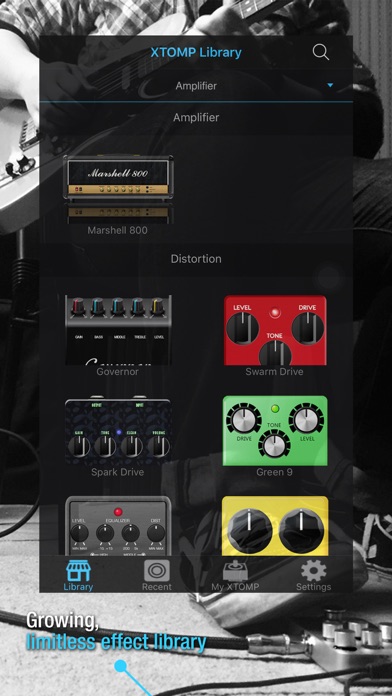Open the Settings gear icon
The image size is (392, 696).
313,571
